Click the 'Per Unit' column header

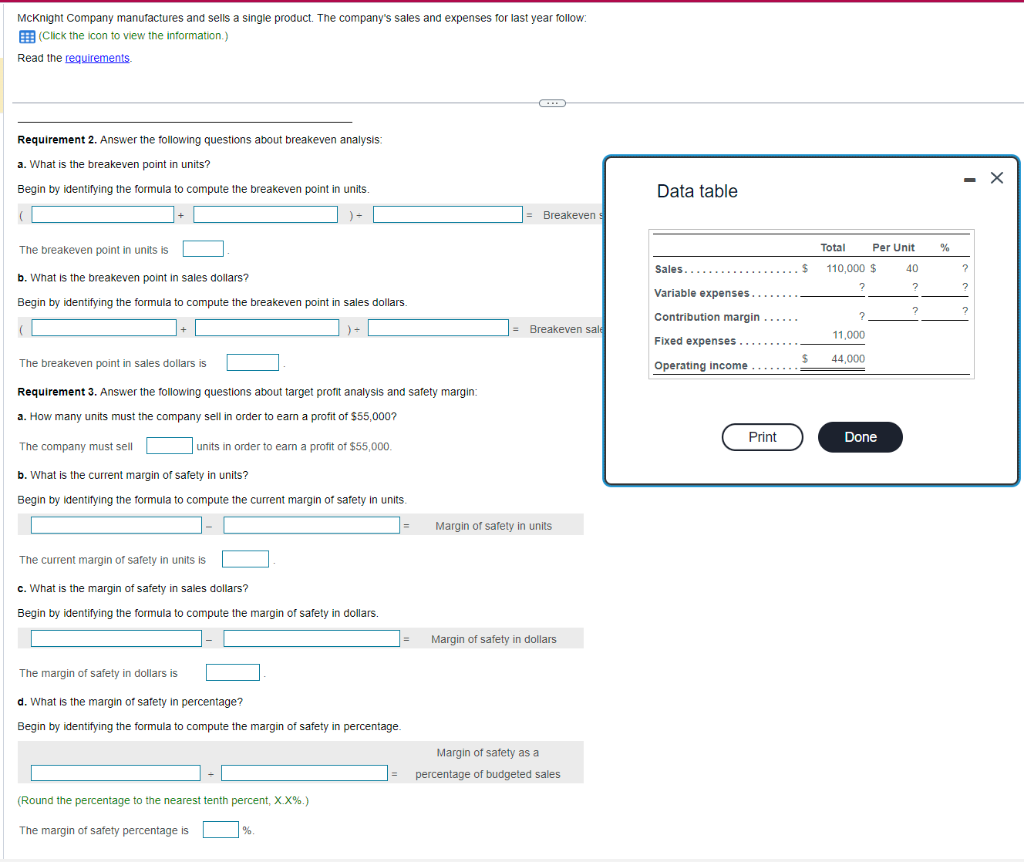point(893,247)
